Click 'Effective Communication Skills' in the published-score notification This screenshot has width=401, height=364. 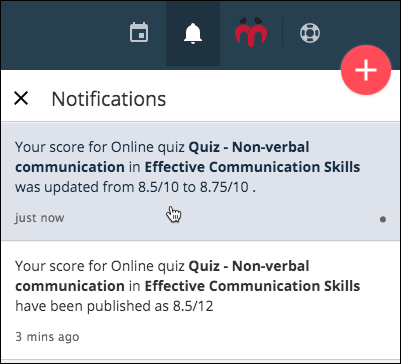[252, 286]
